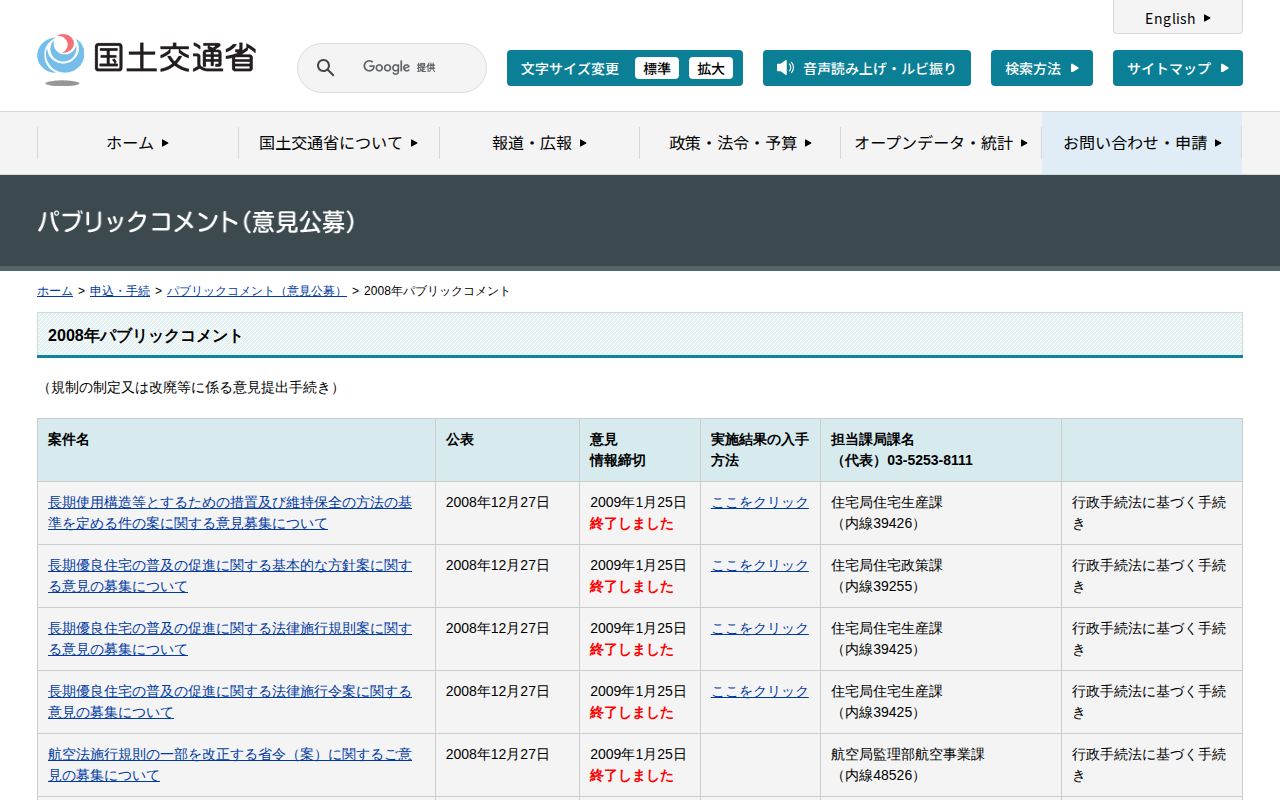The image size is (1280, 800).
Task: Open the 検索方法 page
Action: (1041, 68)
